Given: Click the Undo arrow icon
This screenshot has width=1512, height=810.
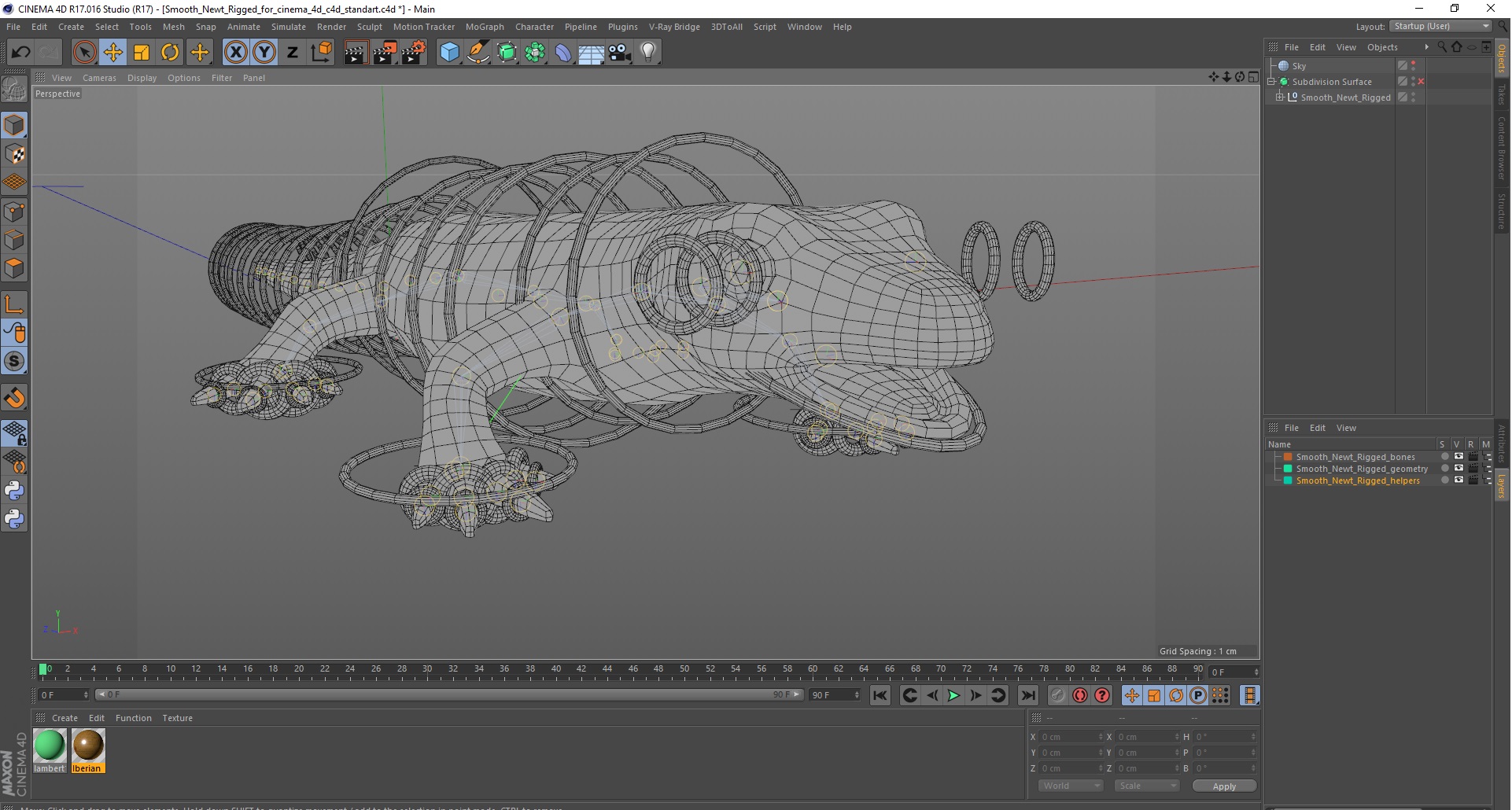Looking at the screenshot, I should point(20,53).
